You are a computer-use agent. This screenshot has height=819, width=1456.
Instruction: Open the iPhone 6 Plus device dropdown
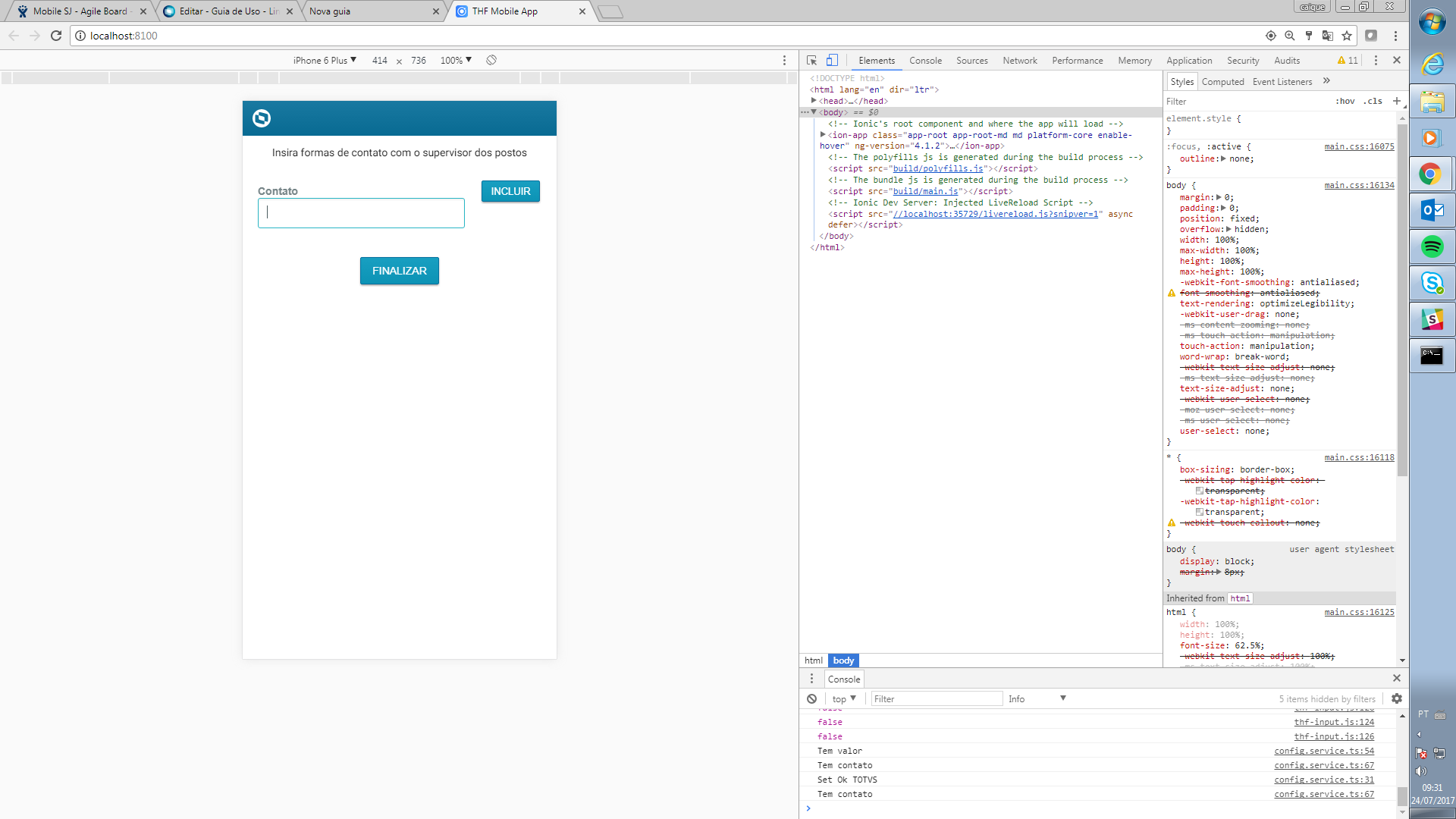[x=325, y=60]
